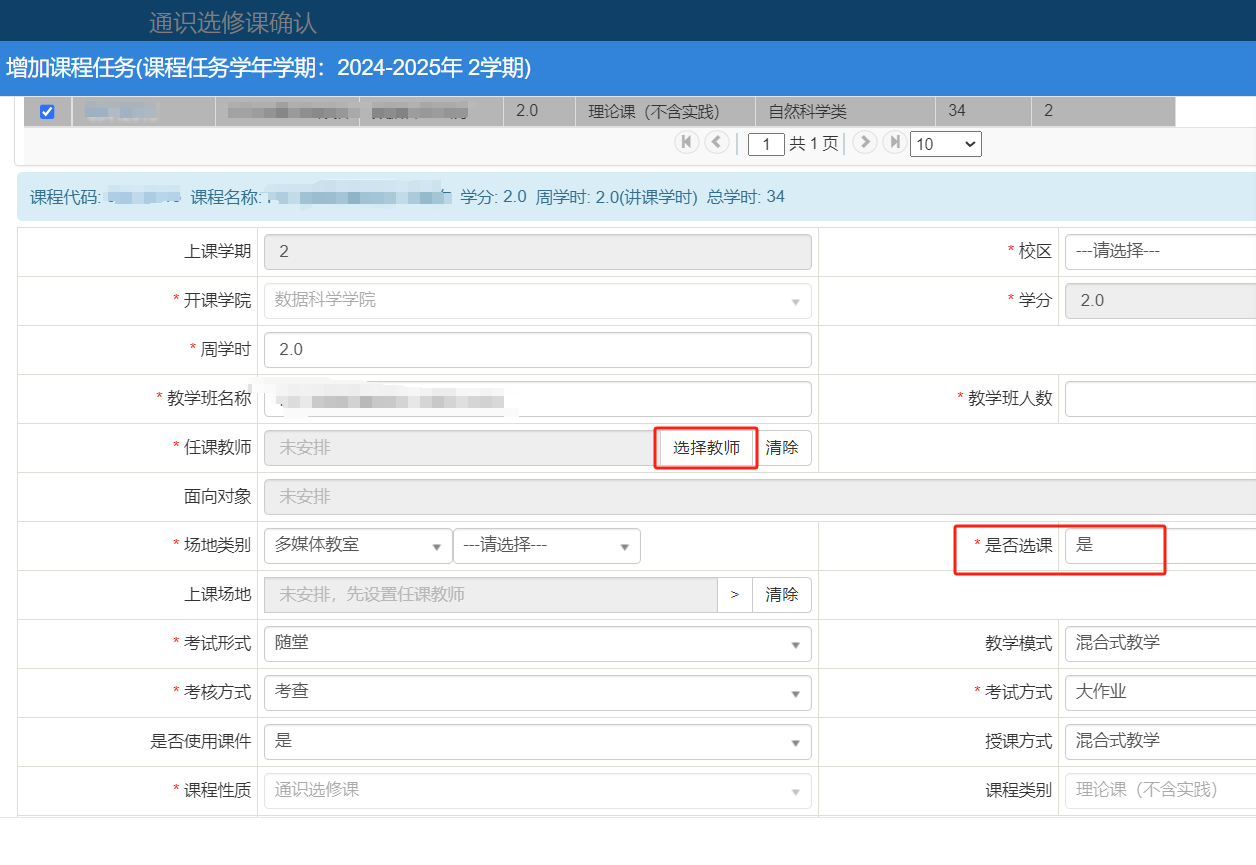Click the 周学时 input field

(537, 350)
